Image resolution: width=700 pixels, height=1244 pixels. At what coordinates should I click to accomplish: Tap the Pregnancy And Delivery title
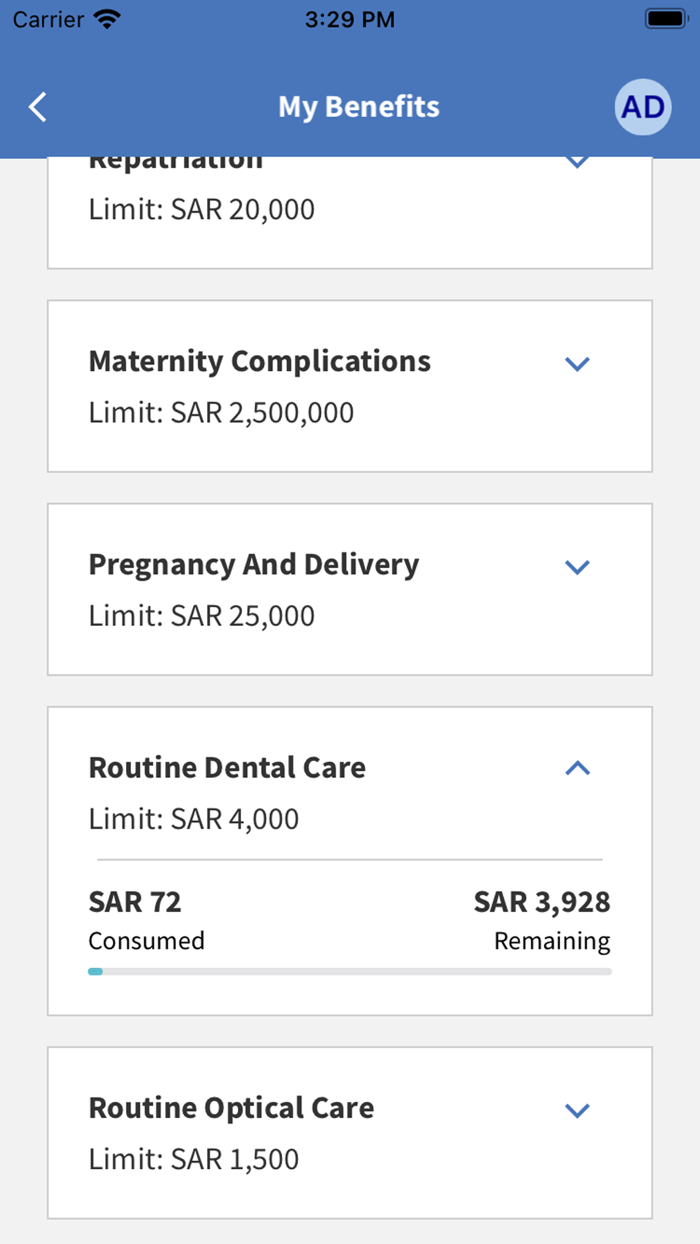[x=254, y=564]
